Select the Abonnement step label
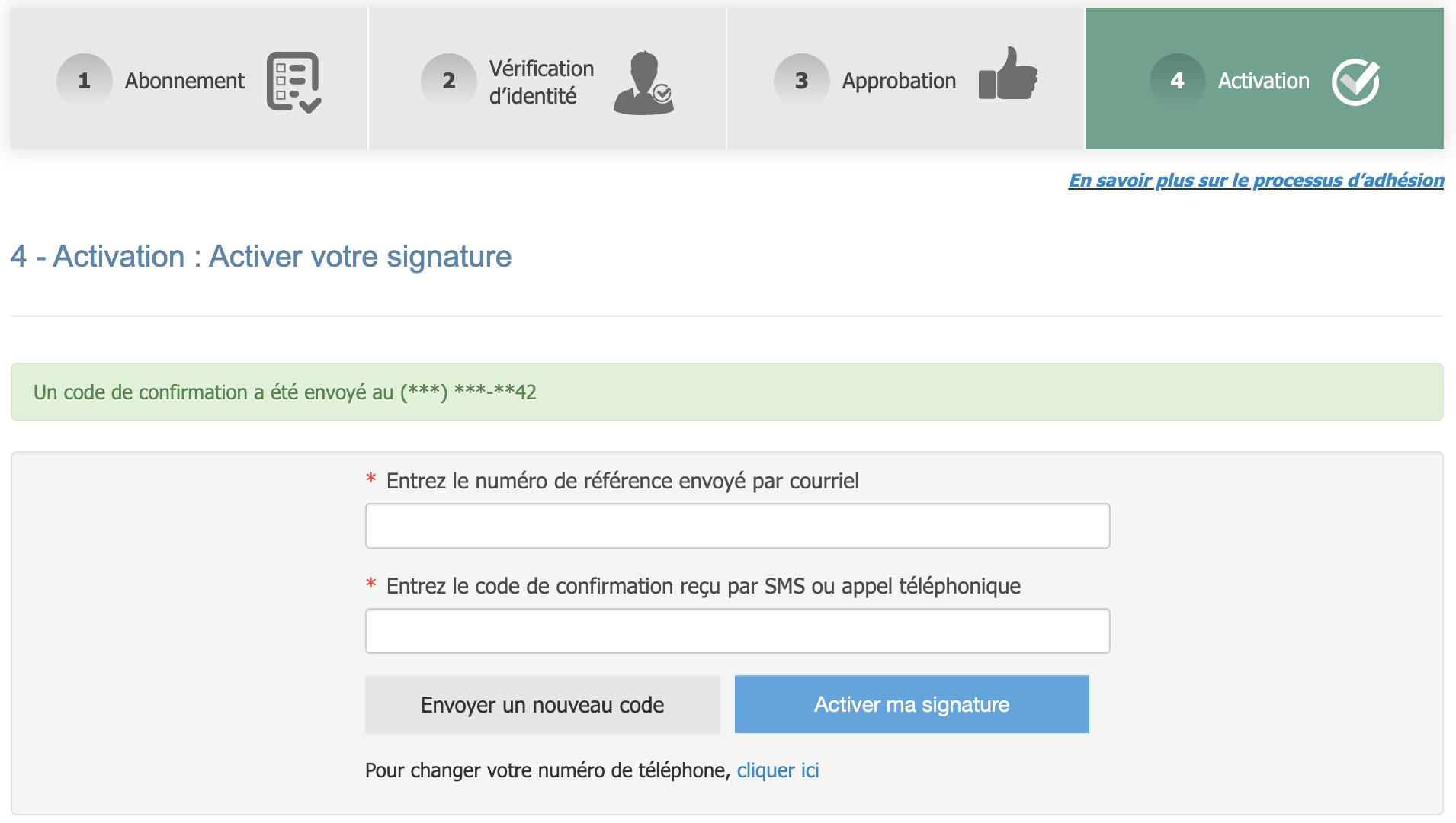The width and height of the screenshot is (1456, 823). click(184, 81)
